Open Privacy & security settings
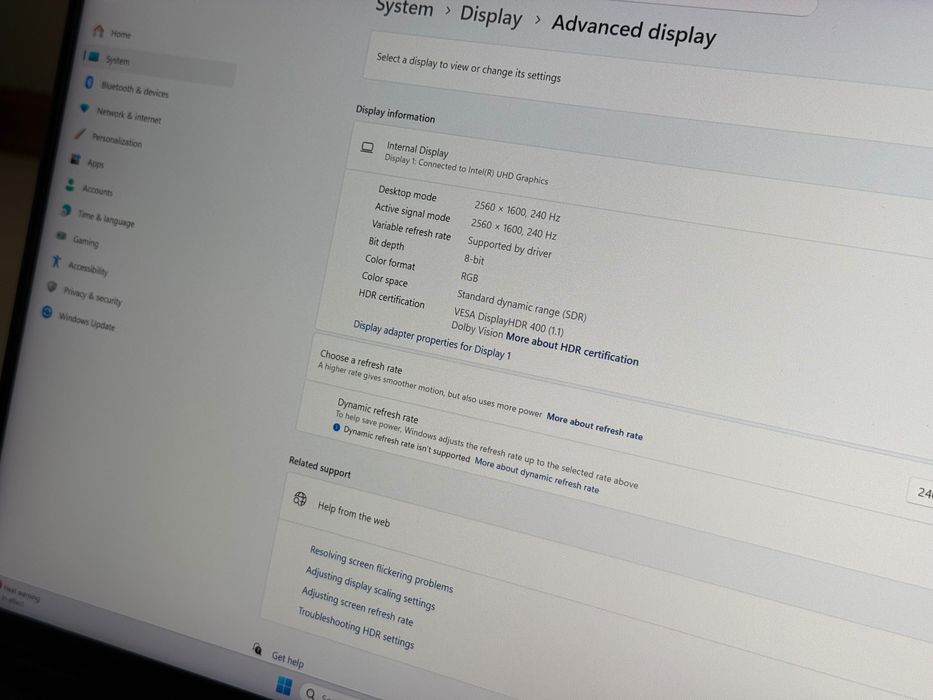 coord(92,295)
